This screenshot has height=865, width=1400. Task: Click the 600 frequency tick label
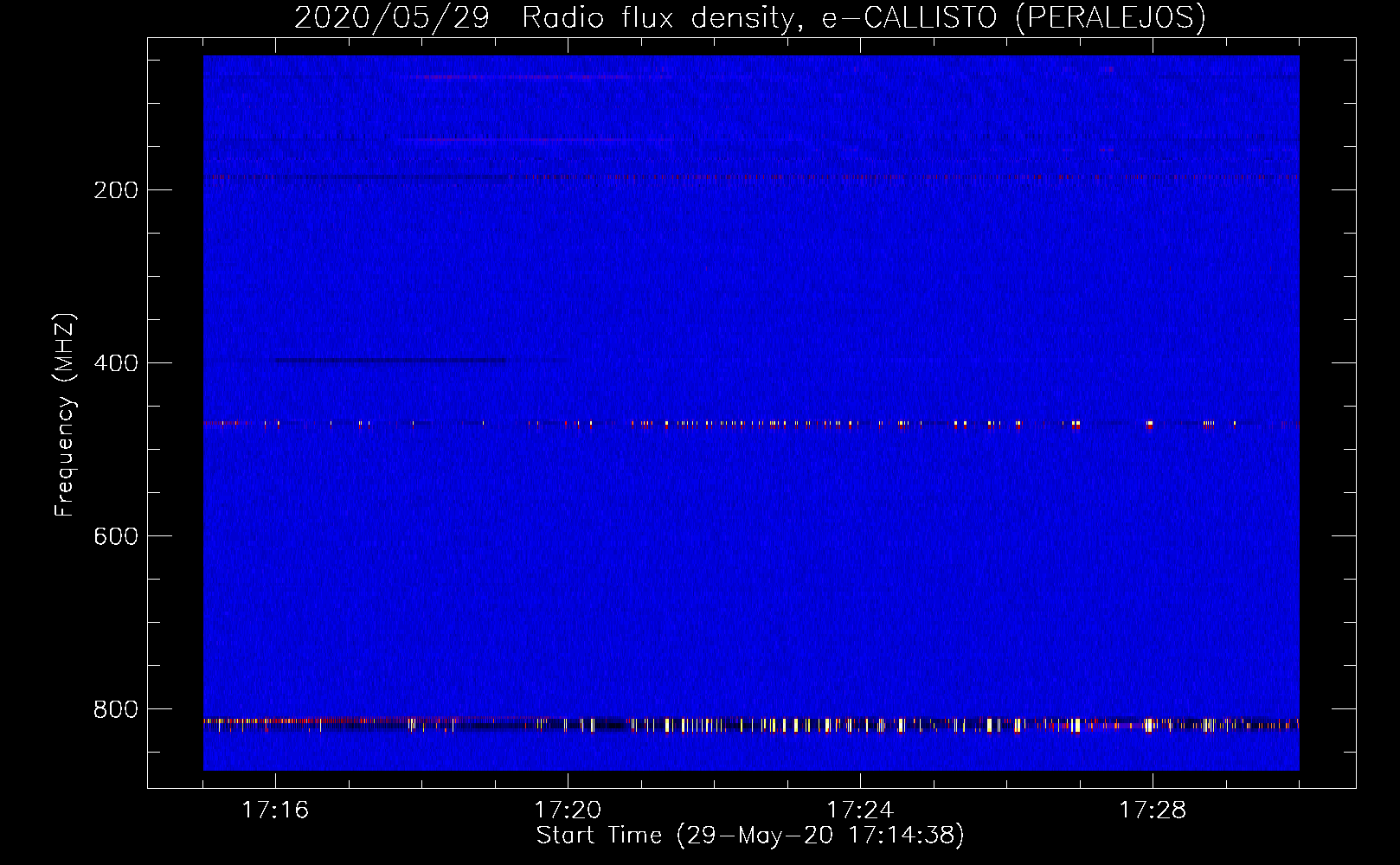[116, 536]
